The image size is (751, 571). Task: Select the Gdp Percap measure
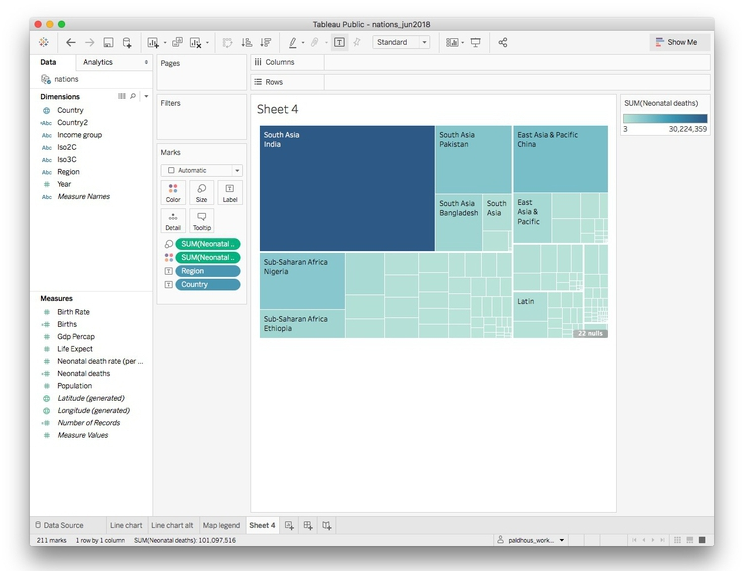click(x=76, y=337)
